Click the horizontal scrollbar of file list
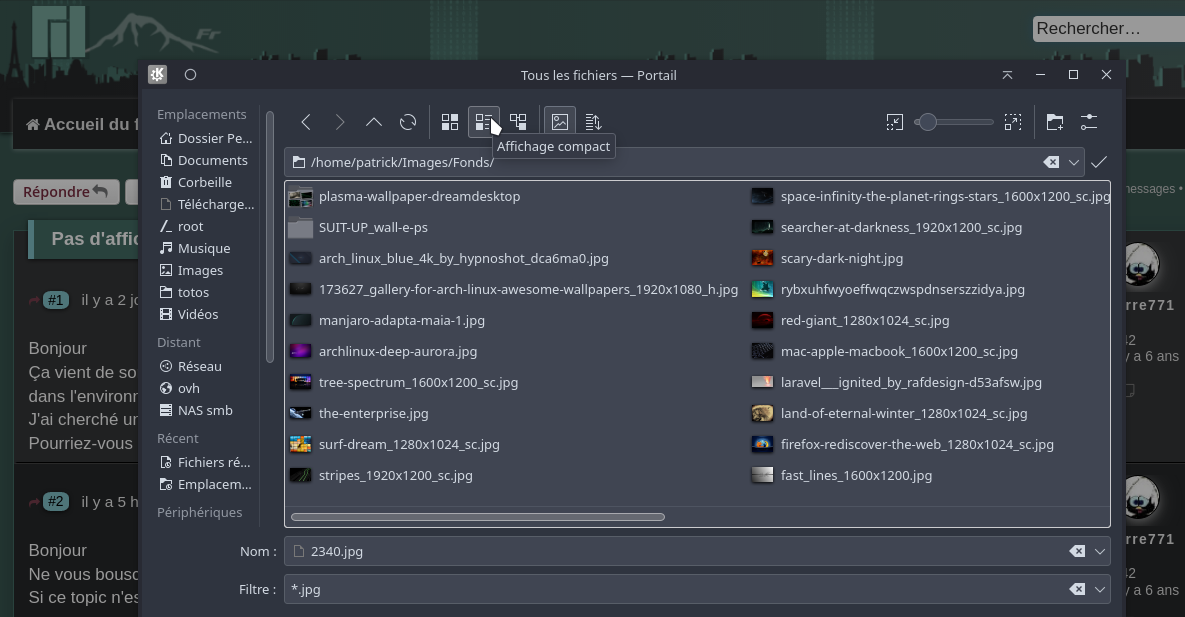Screen dimensions: 1185x617 click(478, 517)
